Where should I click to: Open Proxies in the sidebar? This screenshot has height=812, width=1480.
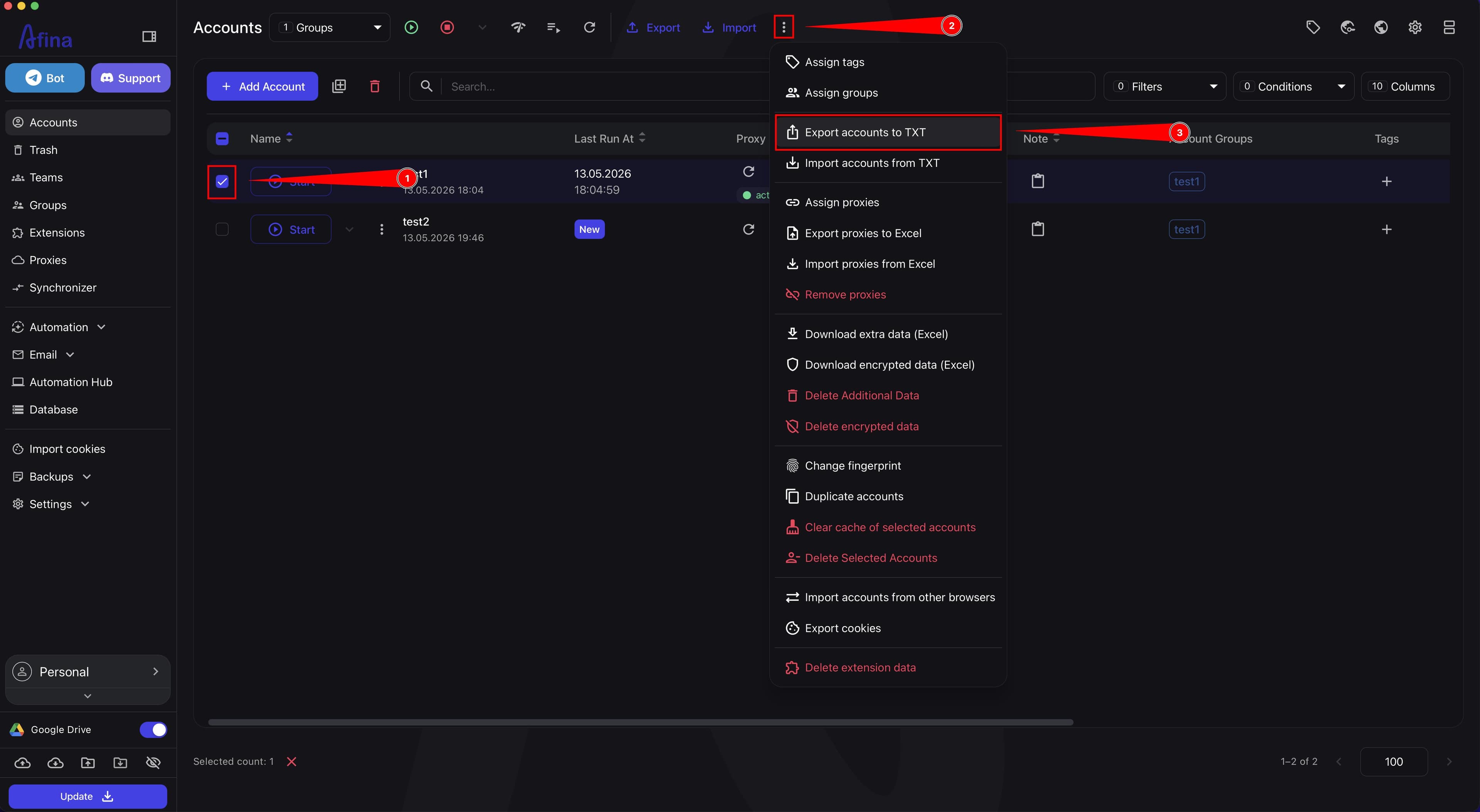click(x=87, y=260)
